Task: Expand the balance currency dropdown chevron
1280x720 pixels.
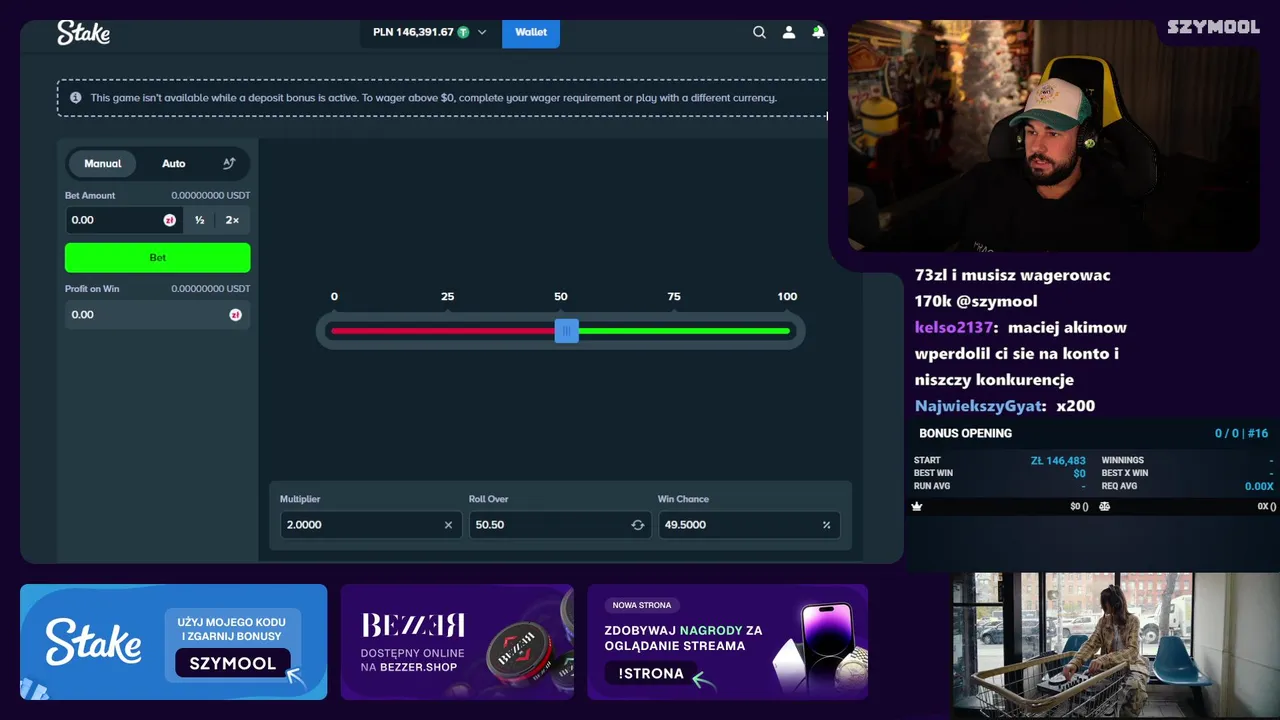Action: click(482, 32)
